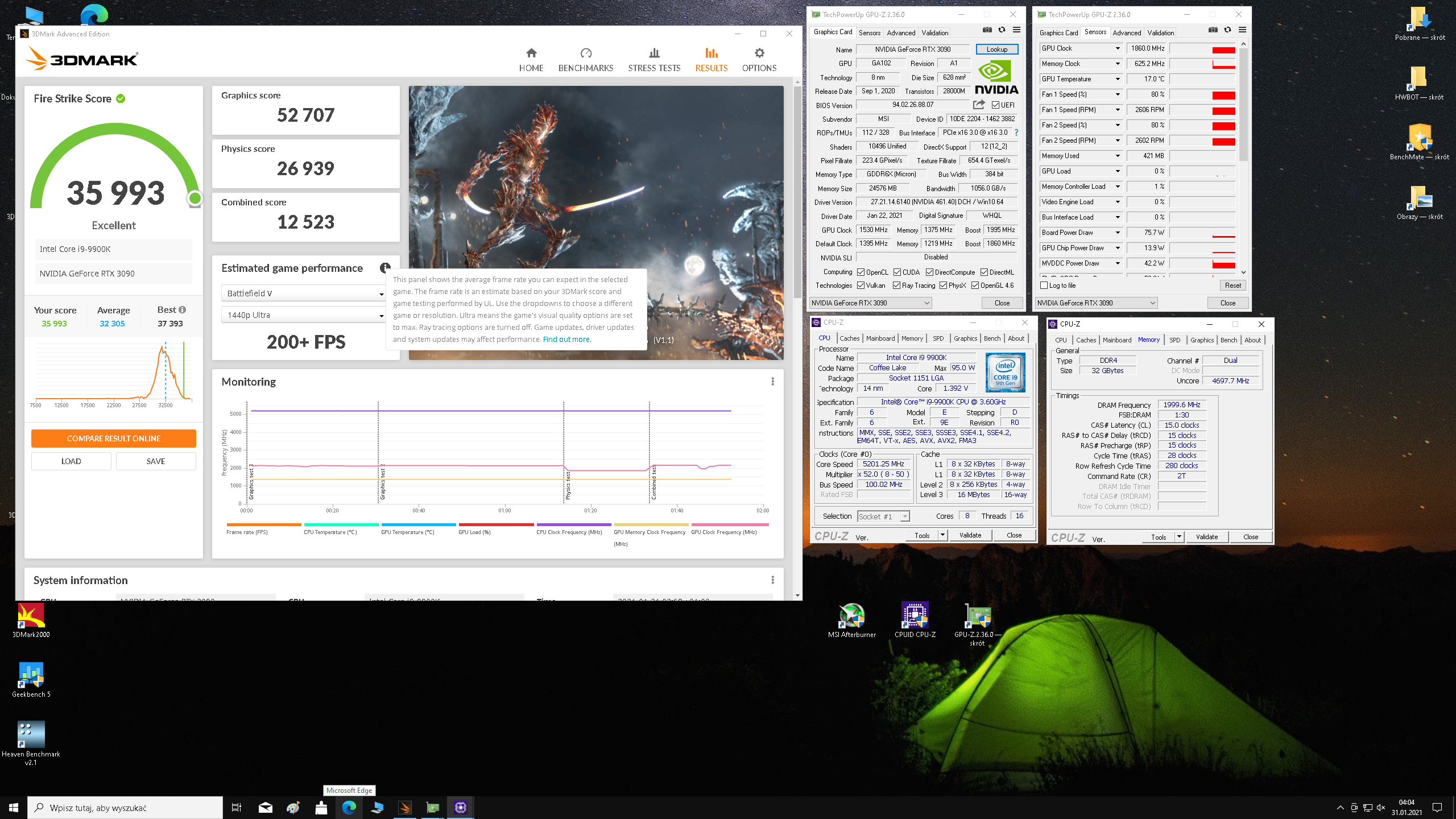Click BIOS share/export icon in GPU-Z

[979, 105]
